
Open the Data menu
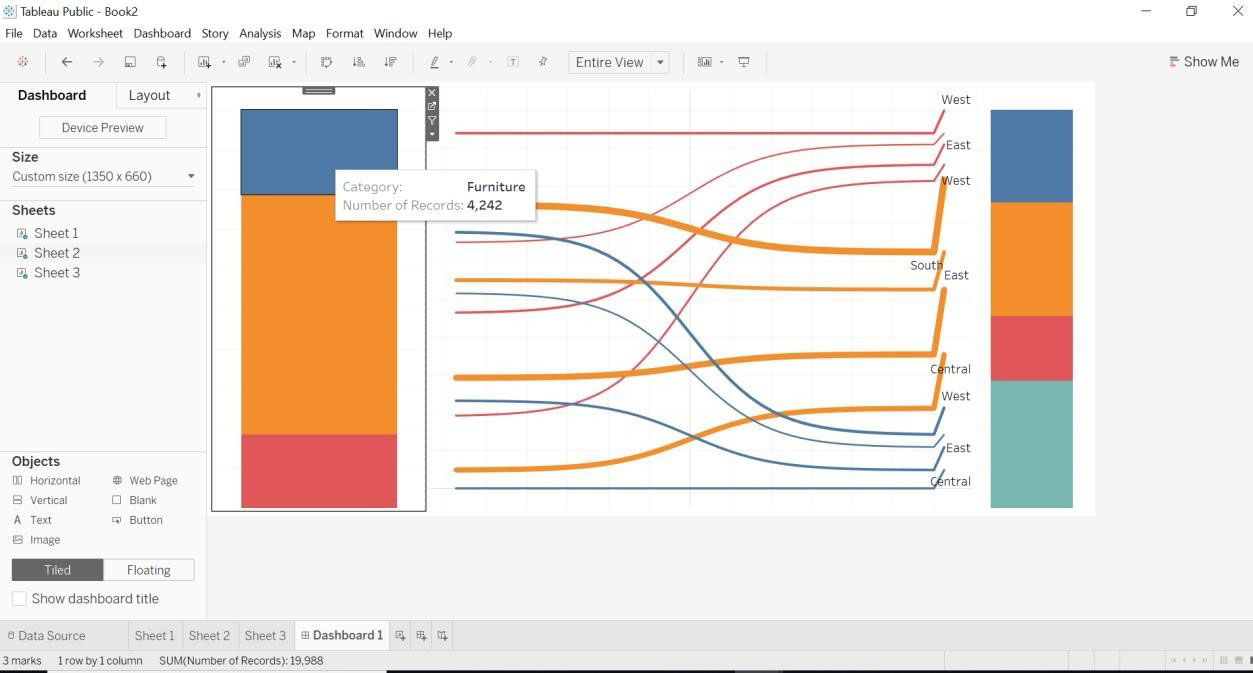(x=45, y=33)
